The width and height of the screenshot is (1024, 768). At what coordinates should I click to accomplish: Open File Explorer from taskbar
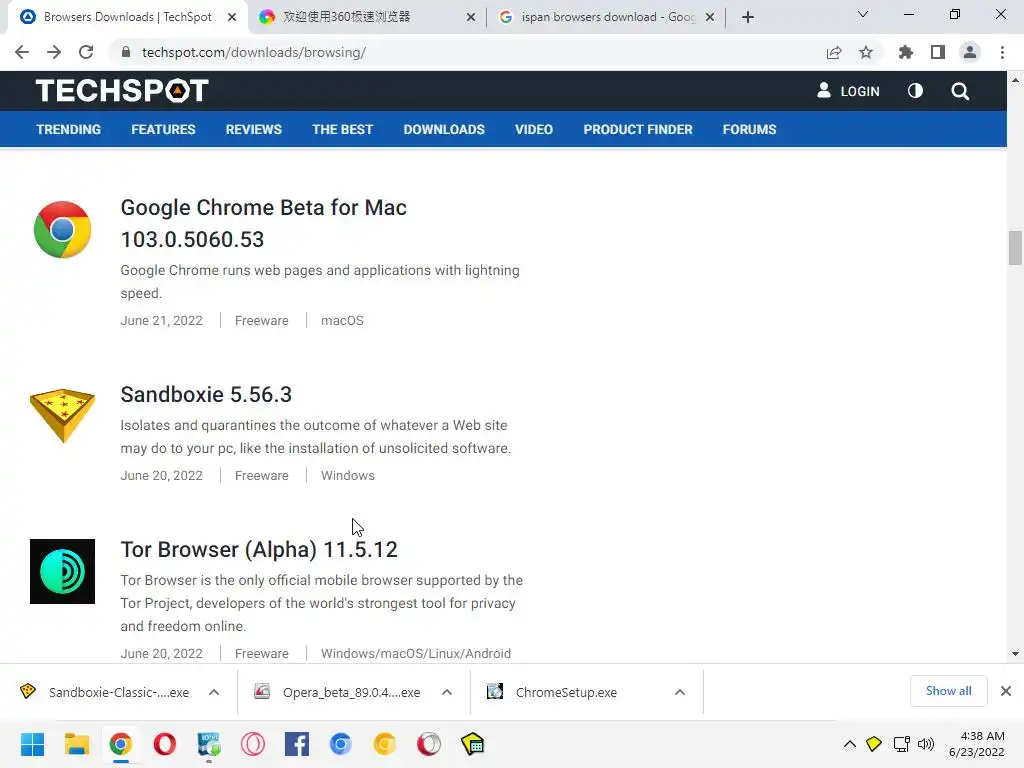[x=76, y=744]
